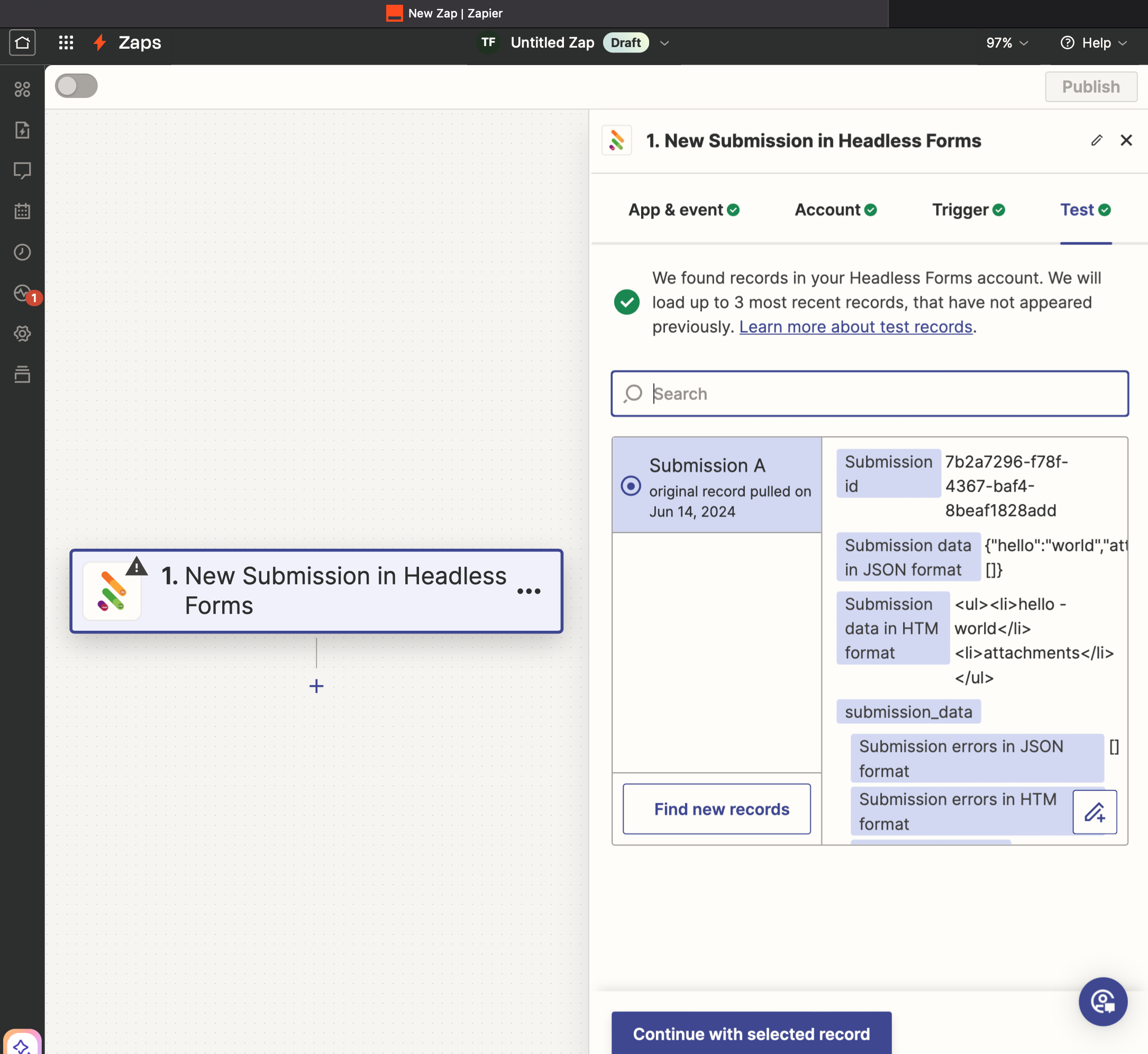The height and width of the screenshot is (1054, 1148).
Task: Click the Draft status badge
Action: pyautogui.click(x=626, y=43)
